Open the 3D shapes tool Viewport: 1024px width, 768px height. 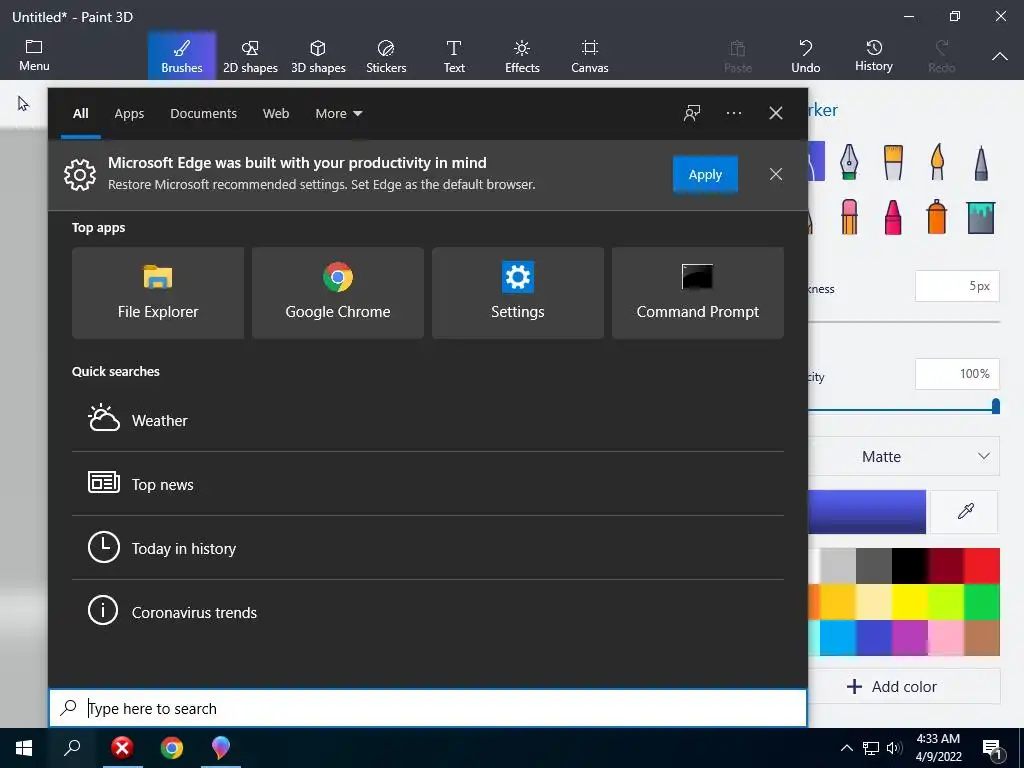click(318, 56)
